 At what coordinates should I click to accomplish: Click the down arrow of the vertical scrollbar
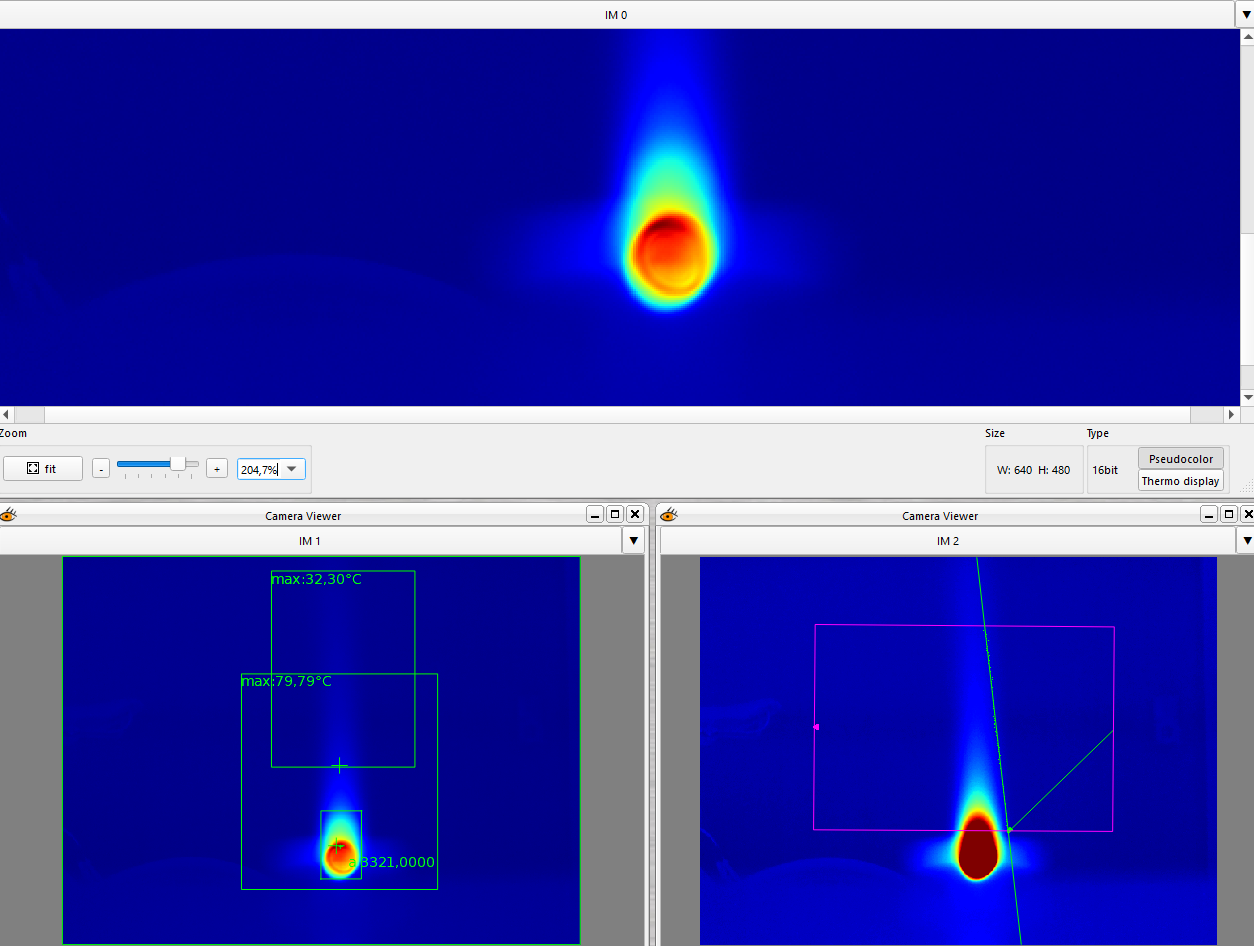pyautogui.click(x=1246, y=396)
